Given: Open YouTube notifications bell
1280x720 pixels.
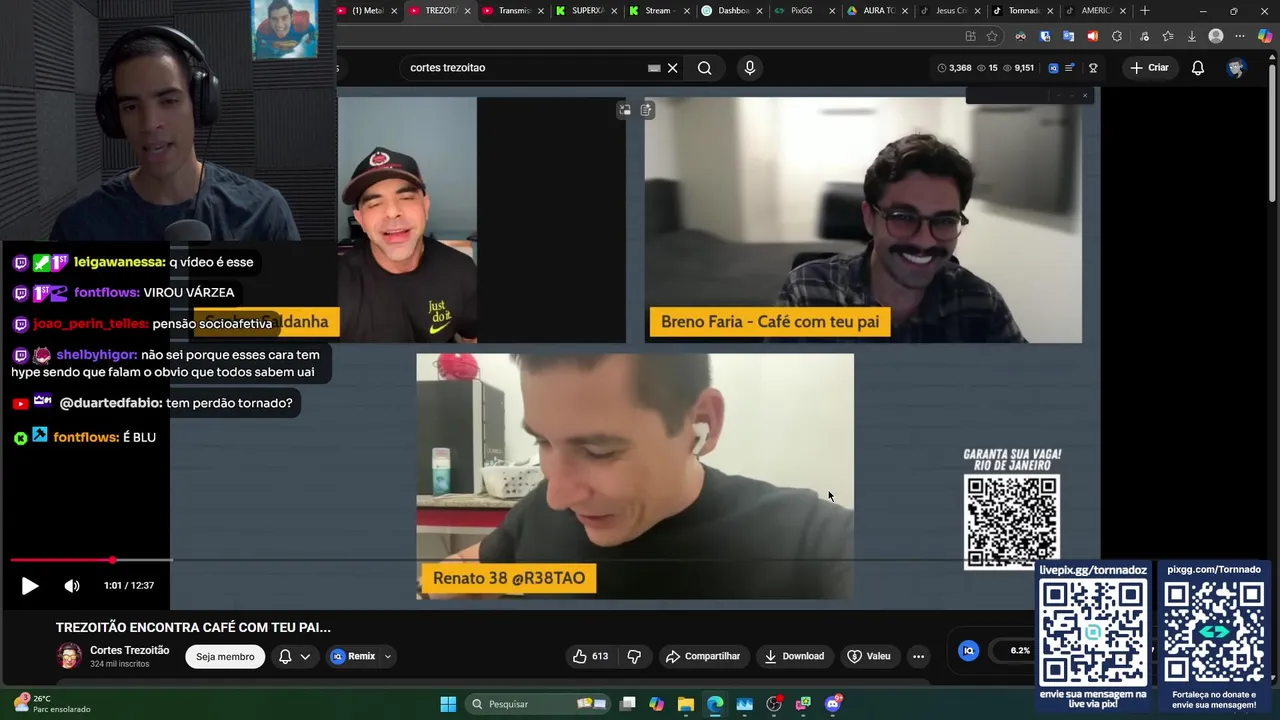Looking at the screenshot, I should pos(1198,68).
